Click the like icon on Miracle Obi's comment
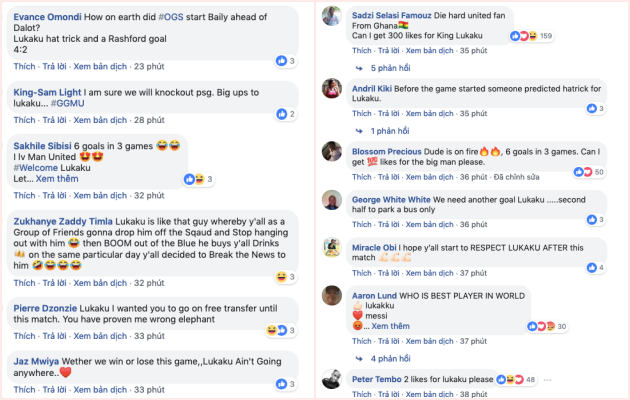The height and width of the screenshot is (400, 630). click(591, 268)
